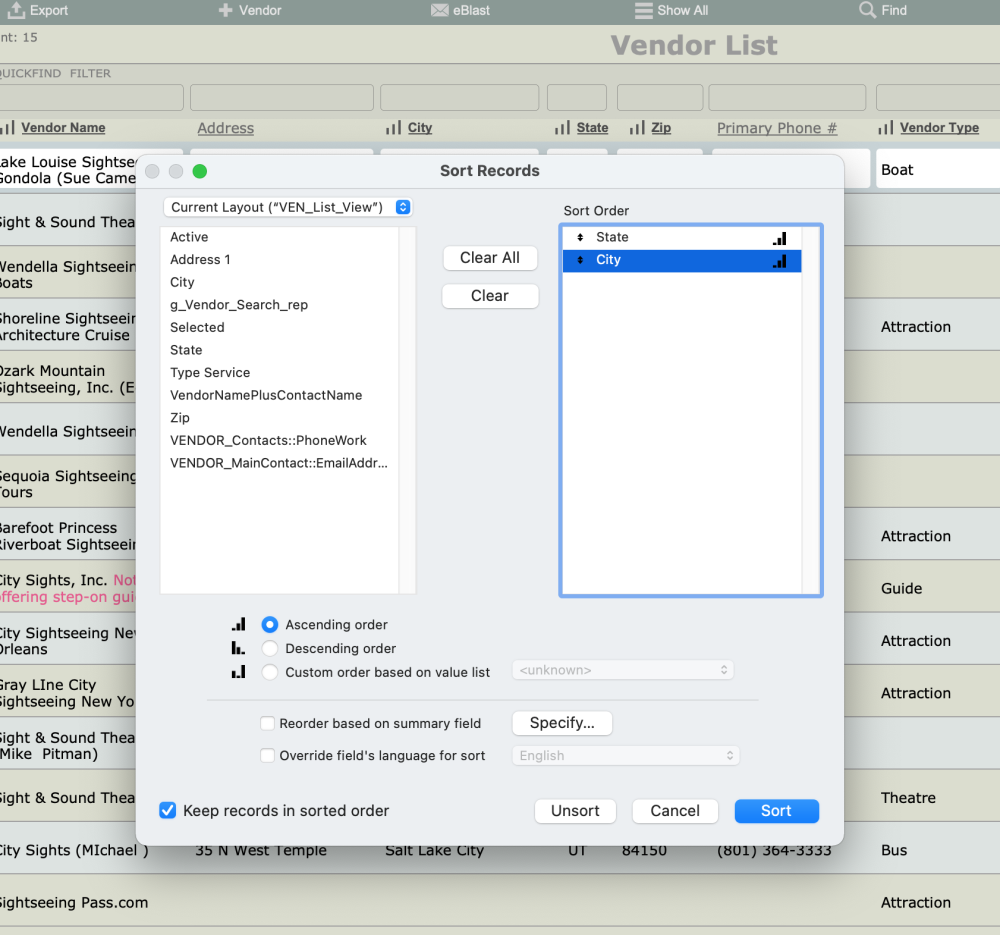1000x935 pixels.
Task: Click the State quickfind filter field
Action: 577,98
